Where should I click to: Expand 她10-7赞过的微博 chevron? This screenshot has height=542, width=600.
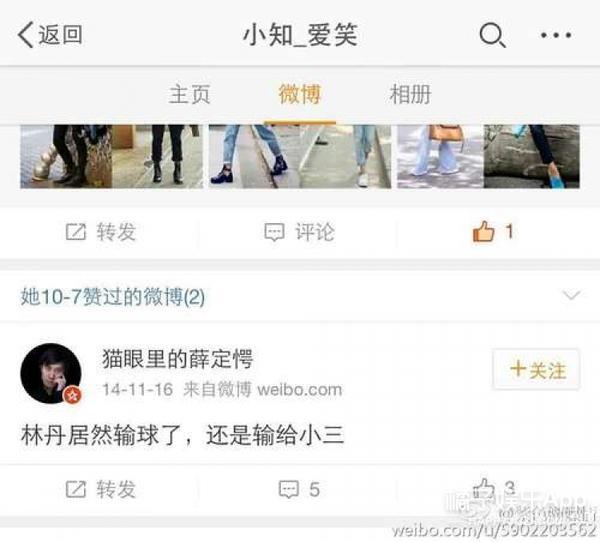click(x=571, y=295)
